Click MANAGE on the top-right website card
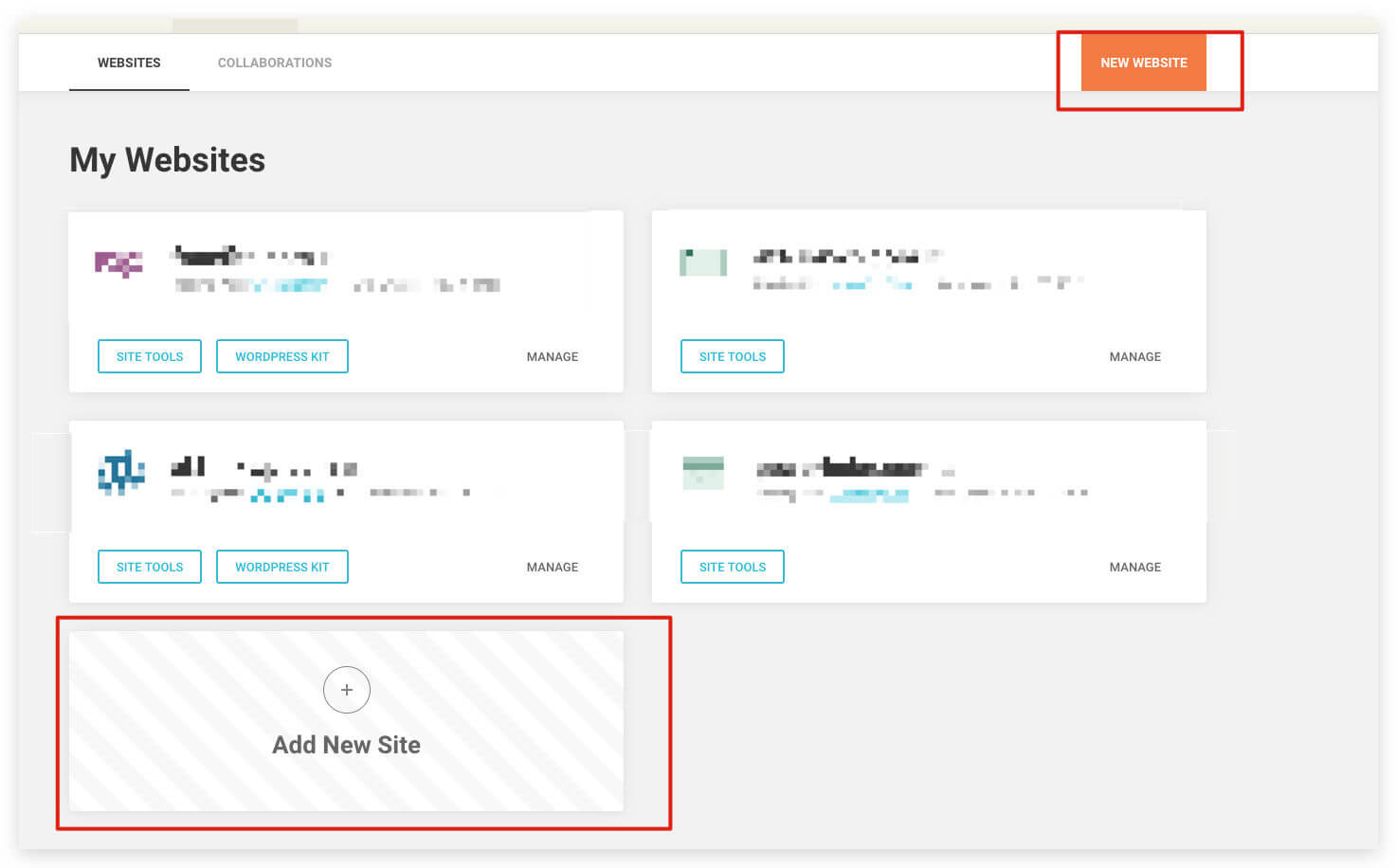Image resolution: width=1397 pixels, height=868 pixels. point(1134,356)
